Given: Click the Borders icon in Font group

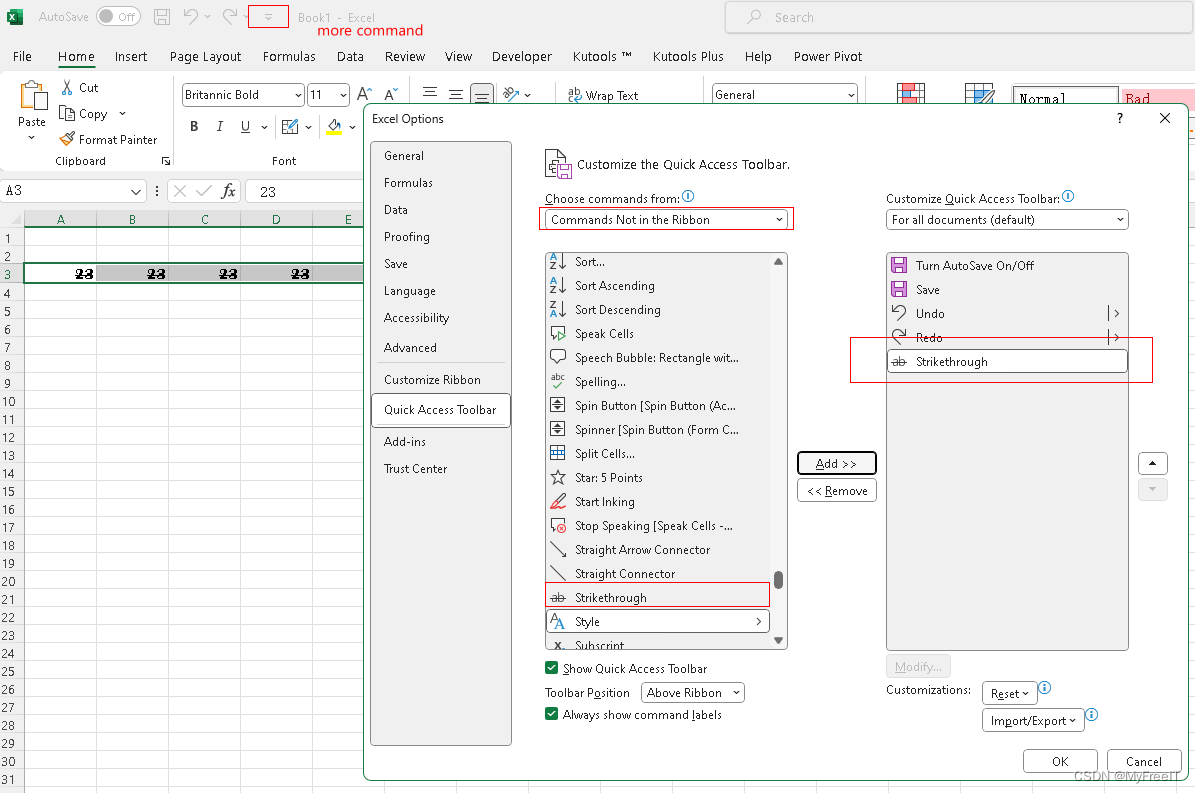Looking at the screenshot, I should [290, 126].
